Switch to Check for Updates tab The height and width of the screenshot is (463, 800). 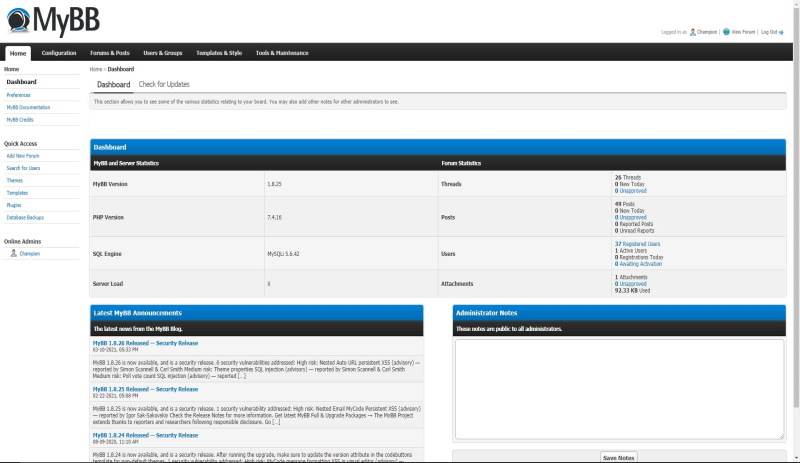pyautogui.click(x=164, y=84)
